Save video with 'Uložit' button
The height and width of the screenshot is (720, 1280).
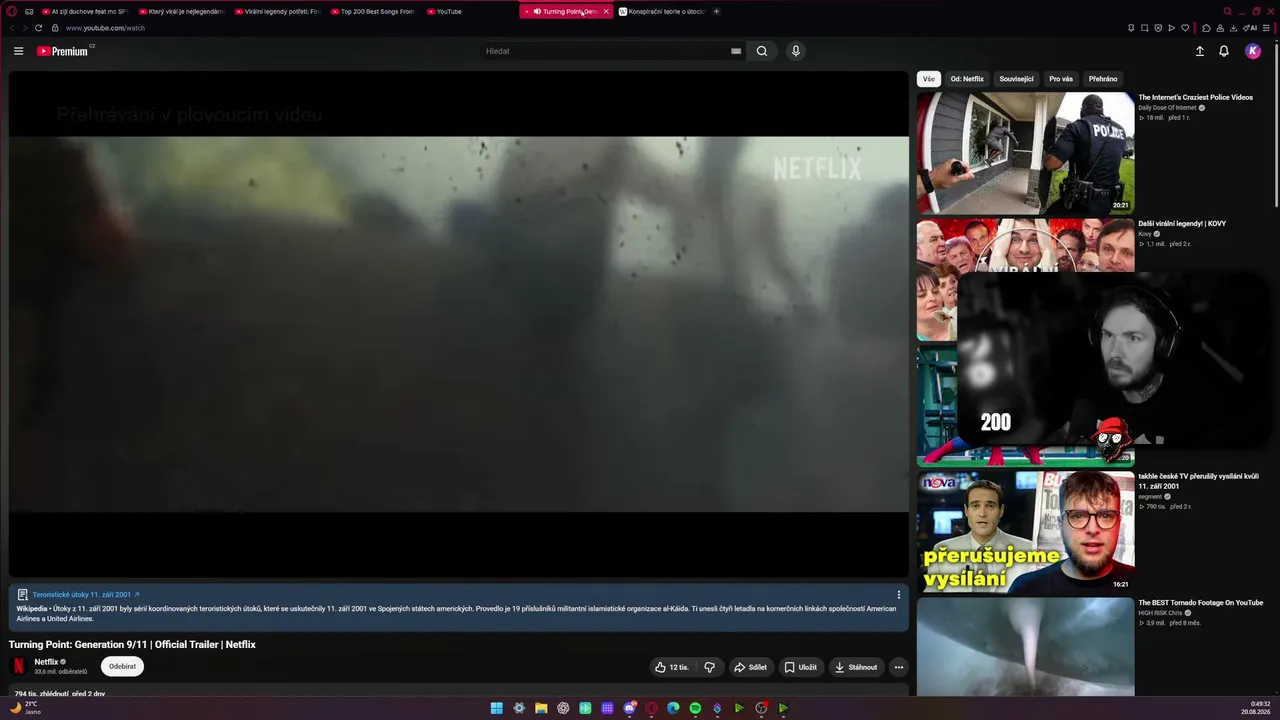[800, 667]
